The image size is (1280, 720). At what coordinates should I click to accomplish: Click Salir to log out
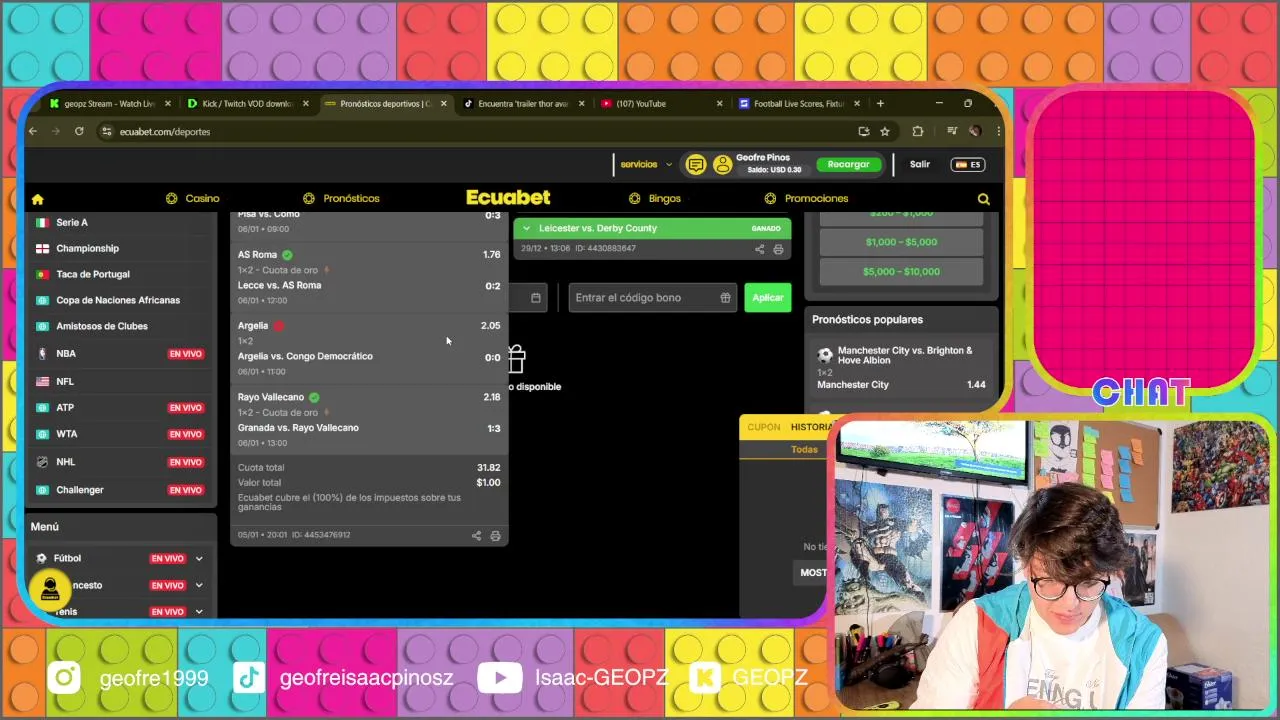920,164
